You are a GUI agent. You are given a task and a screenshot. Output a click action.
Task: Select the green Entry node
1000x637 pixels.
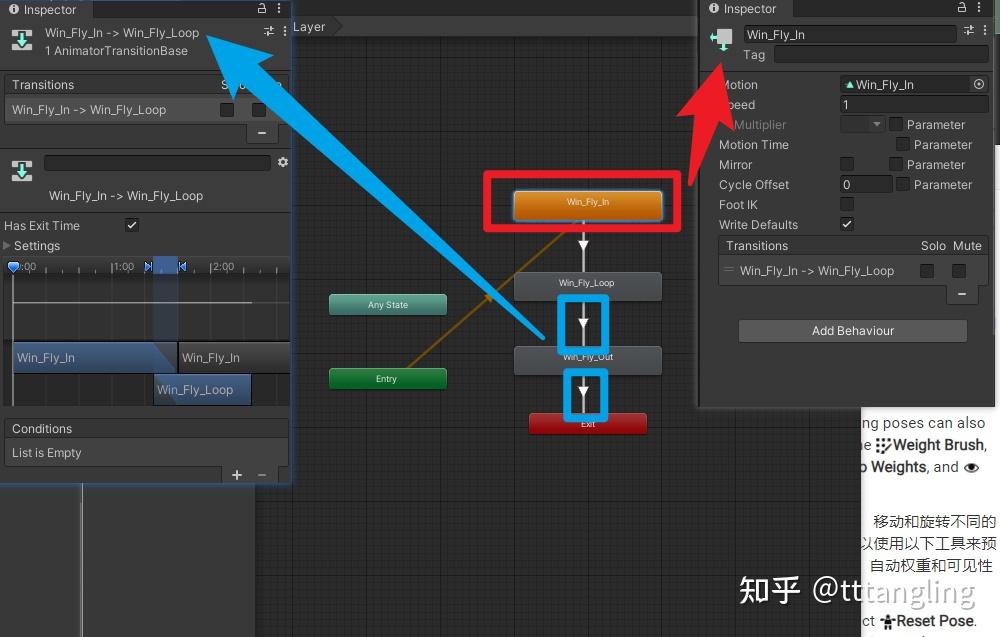coord(388,379)
